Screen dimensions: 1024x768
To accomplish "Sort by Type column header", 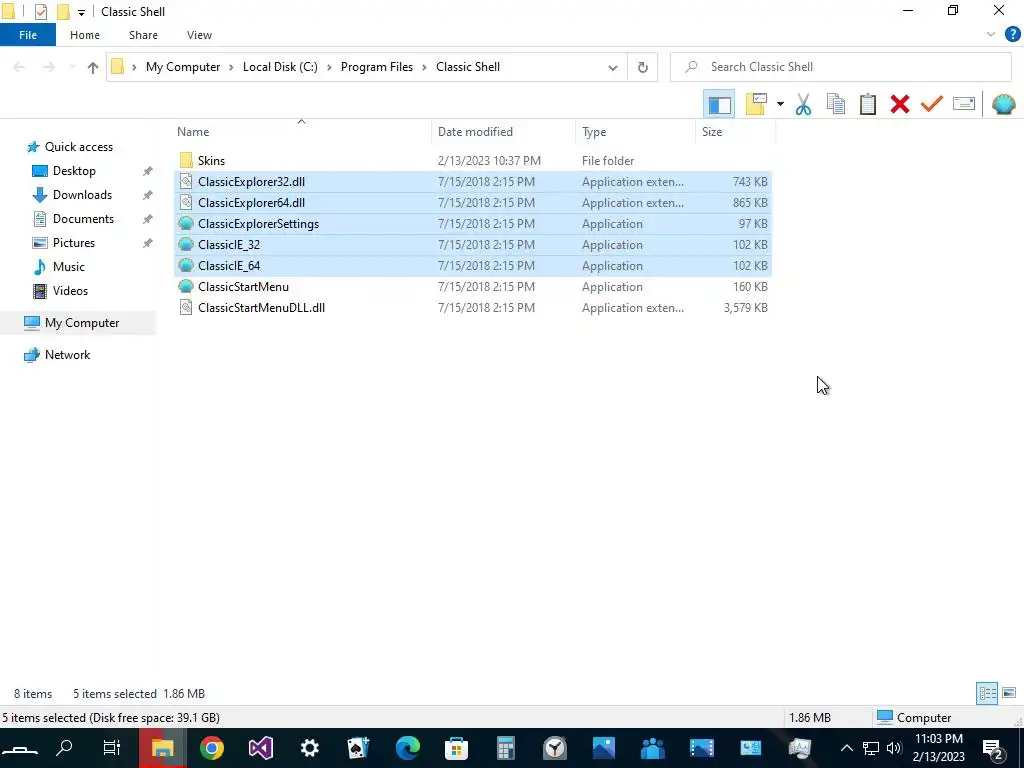I will [x=635, y=132].
